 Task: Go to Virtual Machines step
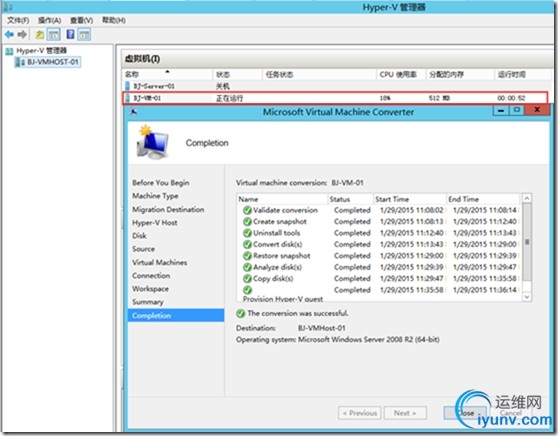point(159,262)
